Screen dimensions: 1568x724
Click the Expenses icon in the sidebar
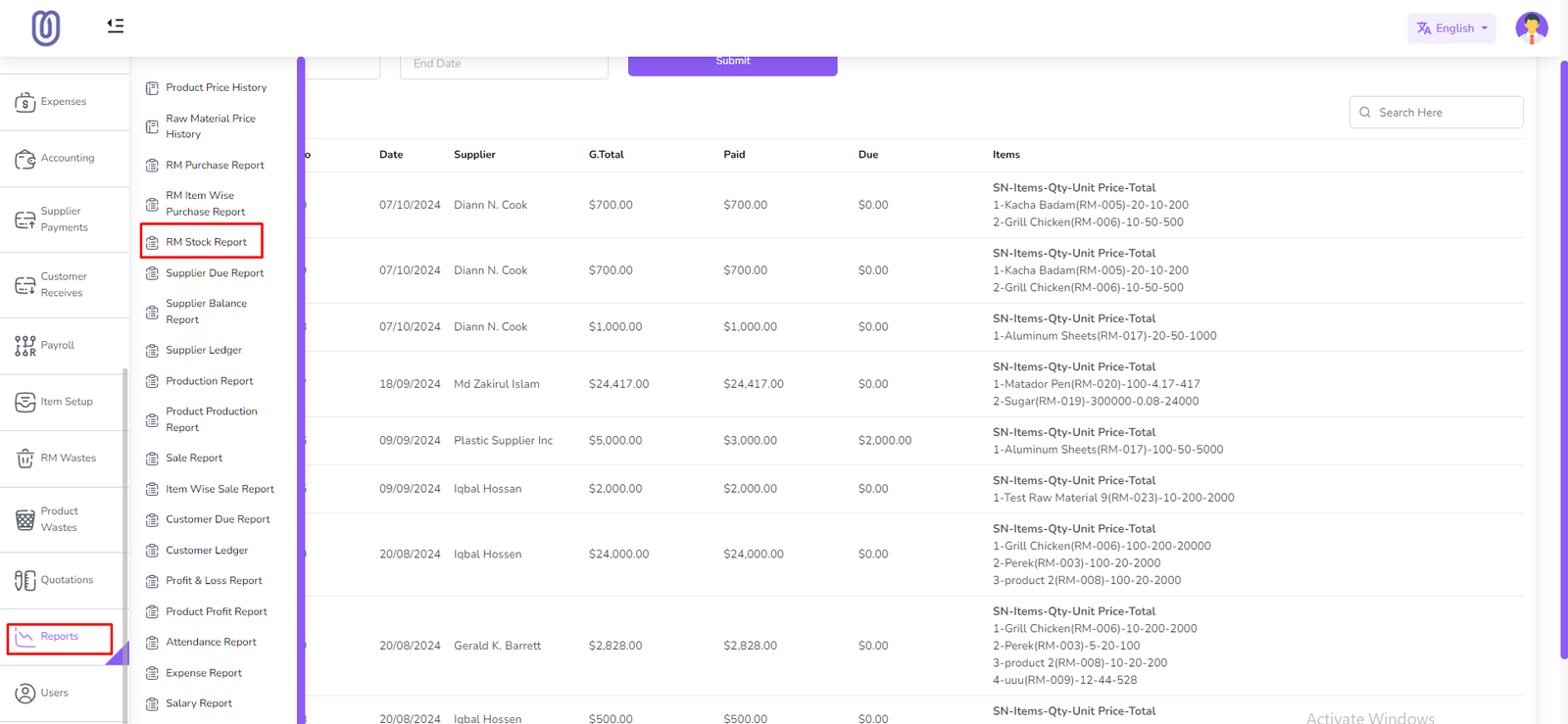click(25, 102)
